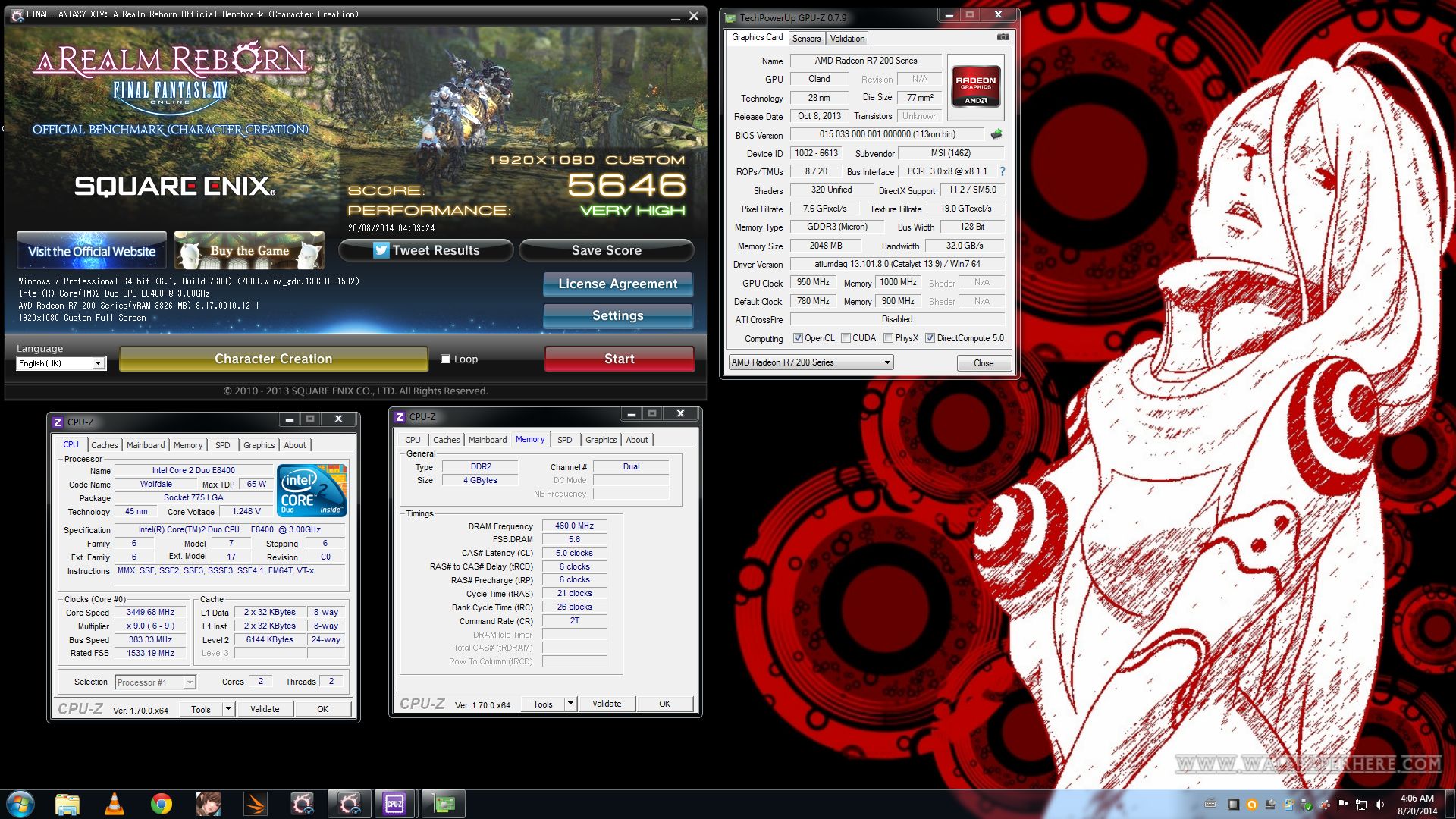Click the GPU-Z screenshot camera icon
Viewport: 1456px width, 819px height.
[1003, 37]
